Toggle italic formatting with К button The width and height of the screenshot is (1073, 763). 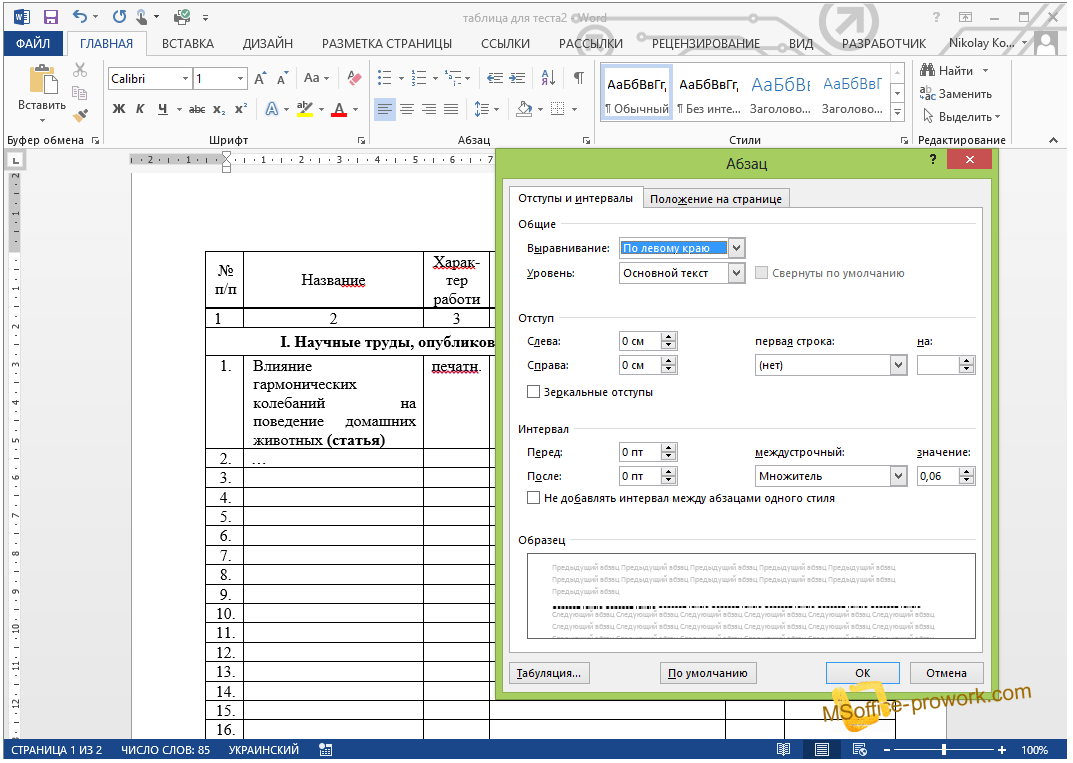coord(140,109)
